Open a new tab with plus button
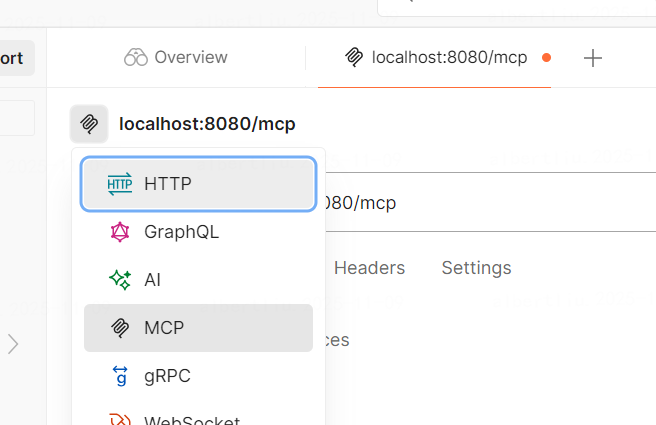Screen dimensions: 656x425 point(593,58)
